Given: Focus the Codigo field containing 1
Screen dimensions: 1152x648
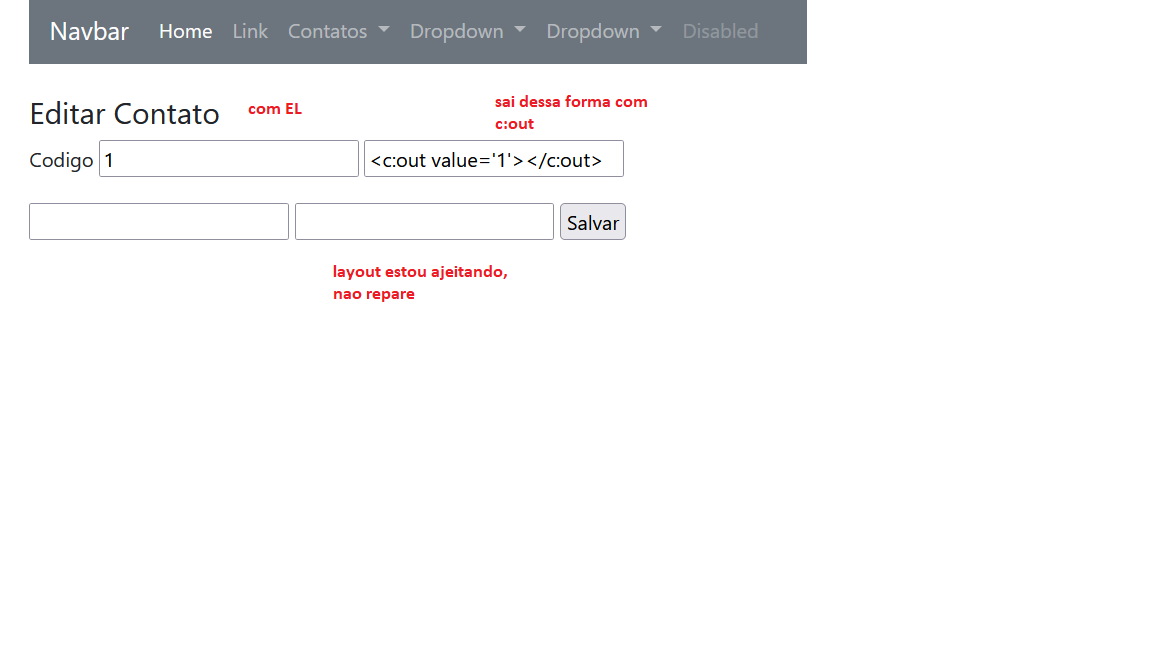Looking at the screenshot, I should coord(228,159).
